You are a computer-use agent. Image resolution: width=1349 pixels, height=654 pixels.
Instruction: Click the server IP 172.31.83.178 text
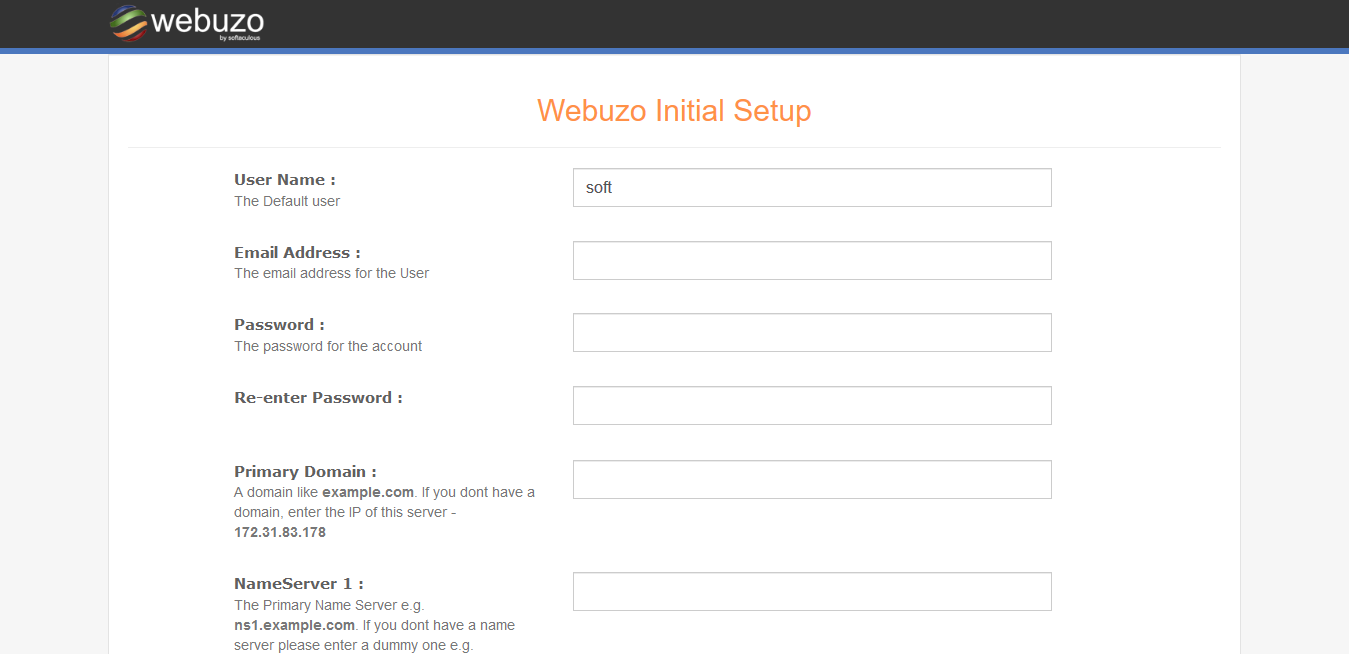tap(280, 533)
